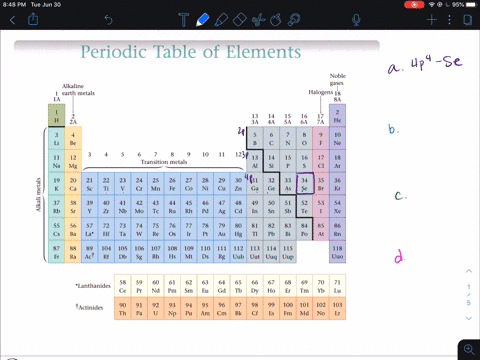Go to next page with down chevron
Screen dimensions: 480x360
[x=469, y=318]
